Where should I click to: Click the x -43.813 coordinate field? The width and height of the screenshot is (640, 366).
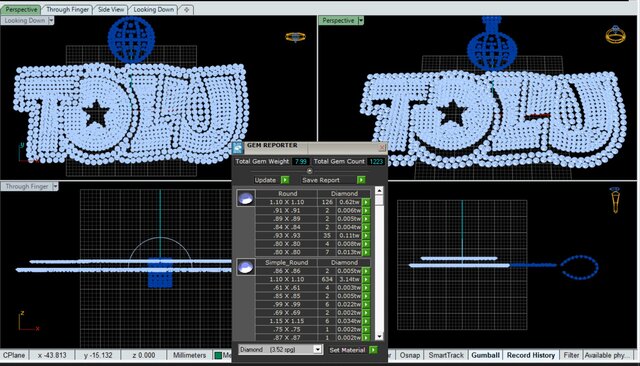(52, 355)
